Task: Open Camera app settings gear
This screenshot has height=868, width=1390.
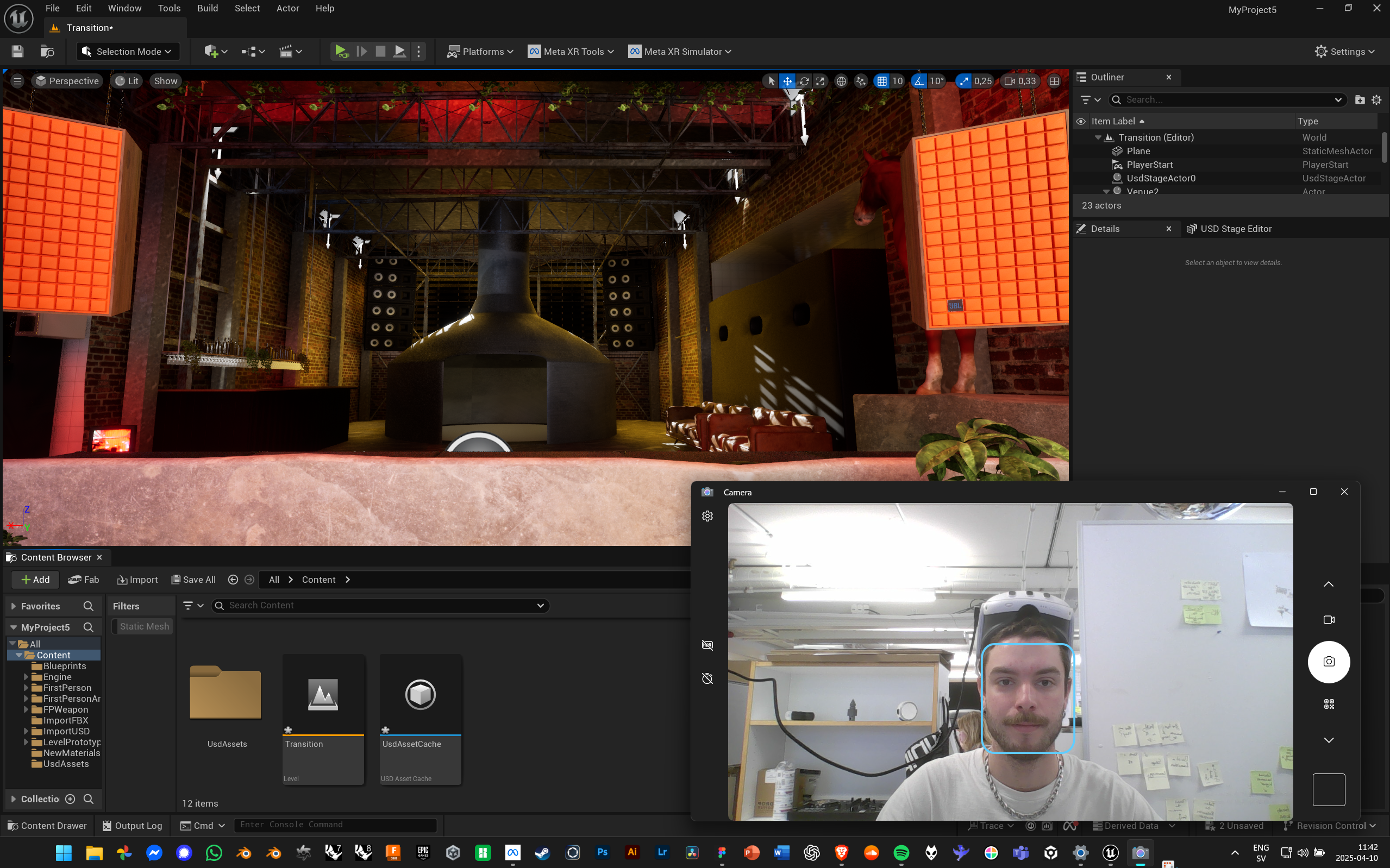Action: (x=707, y=516)
